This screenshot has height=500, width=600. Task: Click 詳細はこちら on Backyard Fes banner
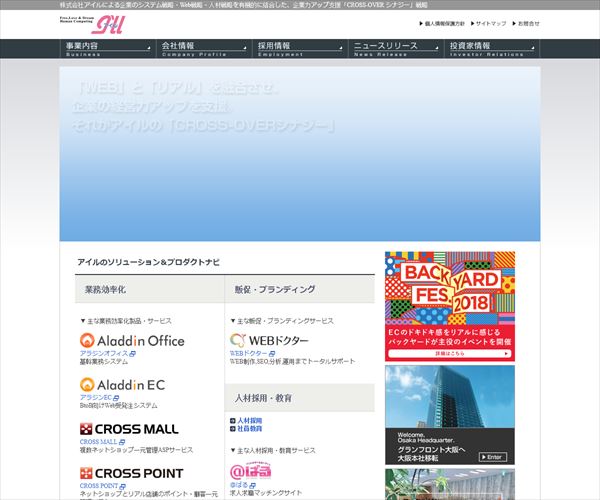coord(450,354)
